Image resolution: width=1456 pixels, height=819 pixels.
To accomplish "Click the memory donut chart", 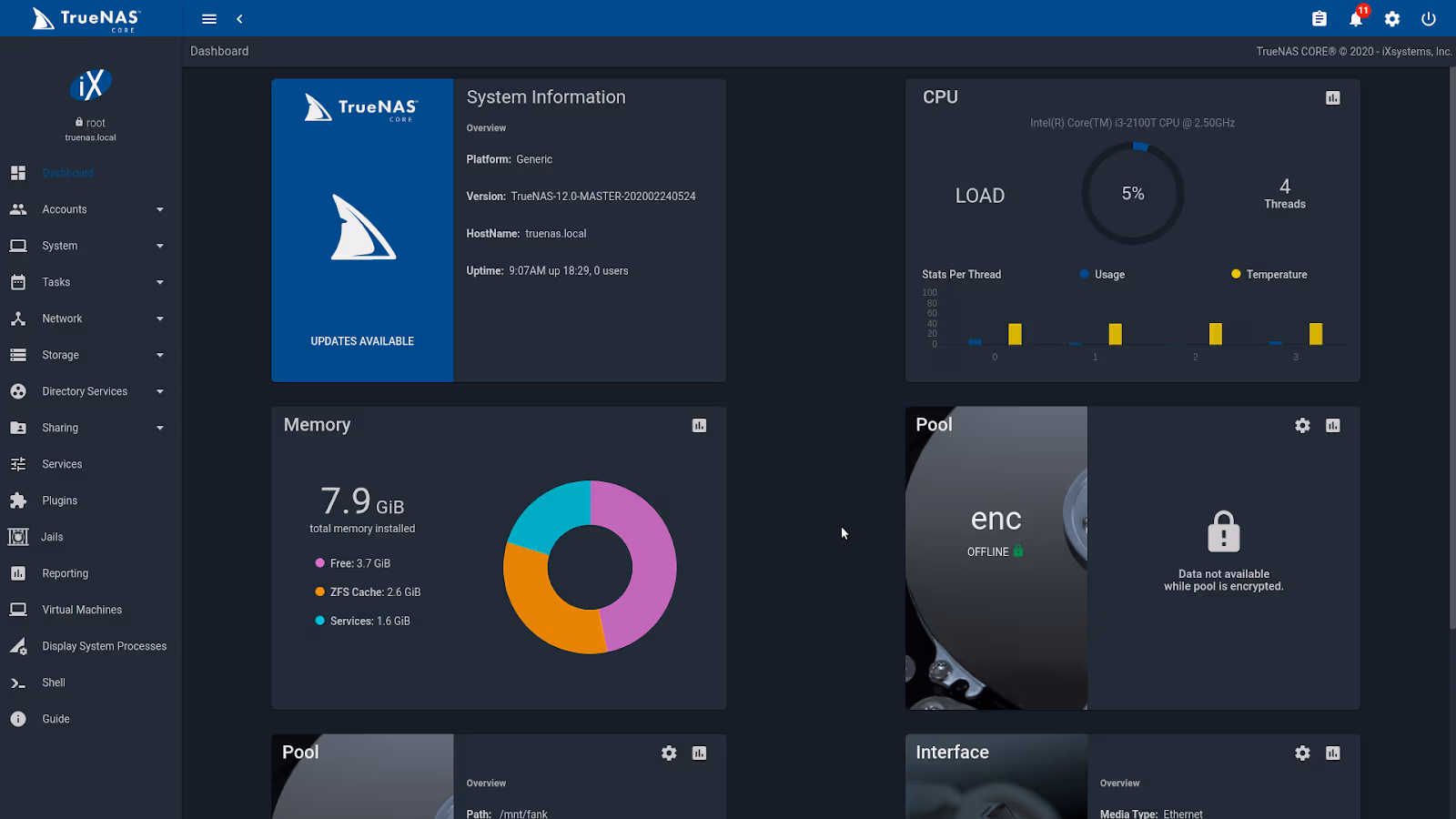I will tap(590, 567).
